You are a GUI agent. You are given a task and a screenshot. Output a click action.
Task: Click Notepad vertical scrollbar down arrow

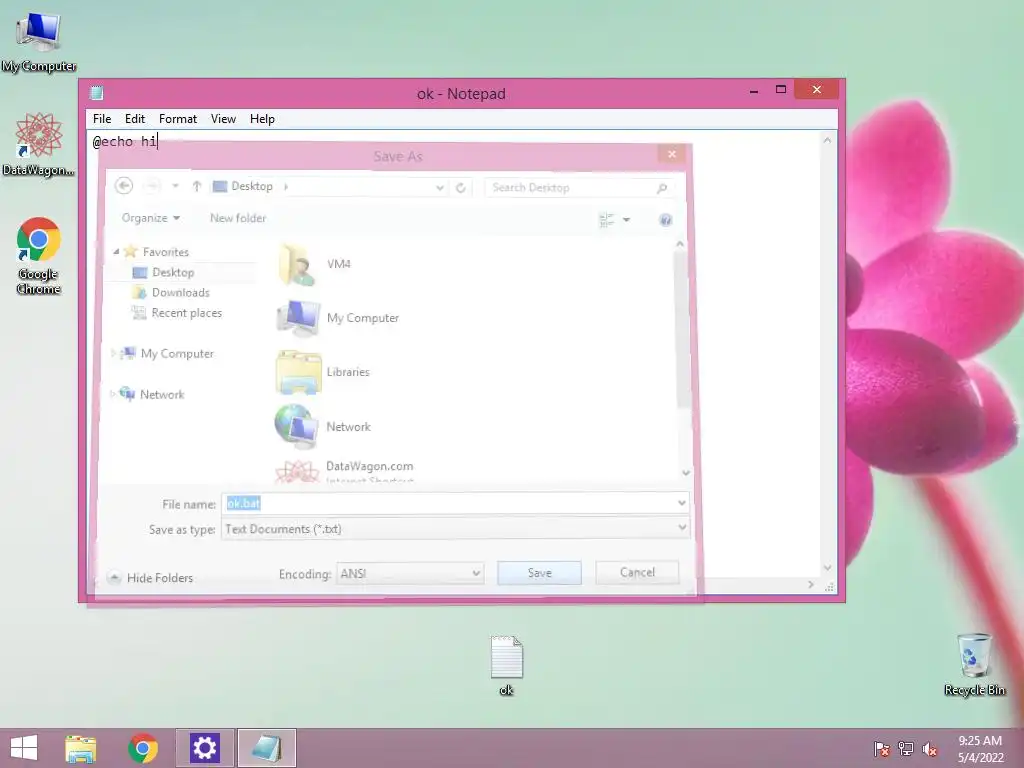(x=827, y=568)
